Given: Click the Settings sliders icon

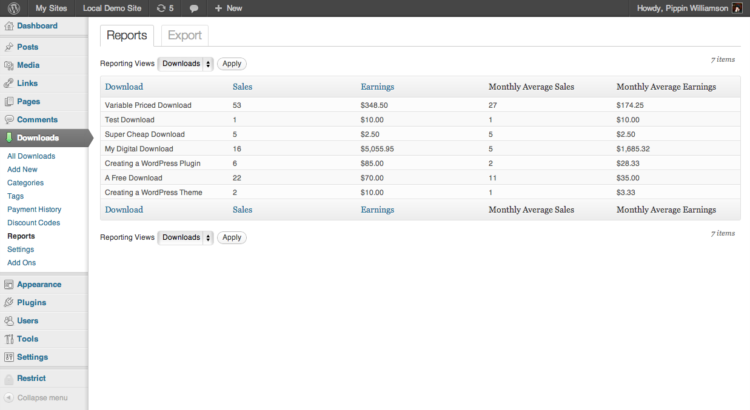Looking at the screenshot, I should [x=9, y=357].
